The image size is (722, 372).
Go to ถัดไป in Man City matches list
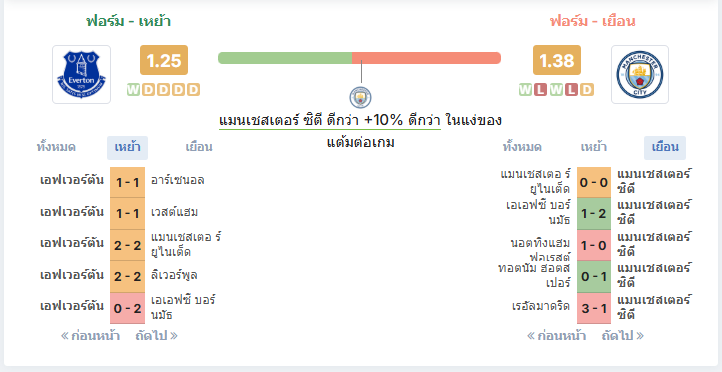click(x=623, y=336)
